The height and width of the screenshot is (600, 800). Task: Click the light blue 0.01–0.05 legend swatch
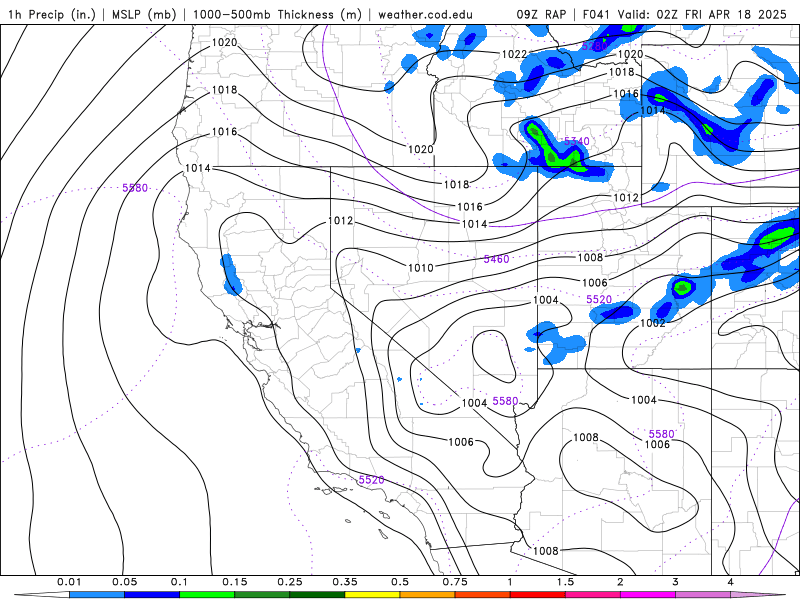(x=97, y=595)
